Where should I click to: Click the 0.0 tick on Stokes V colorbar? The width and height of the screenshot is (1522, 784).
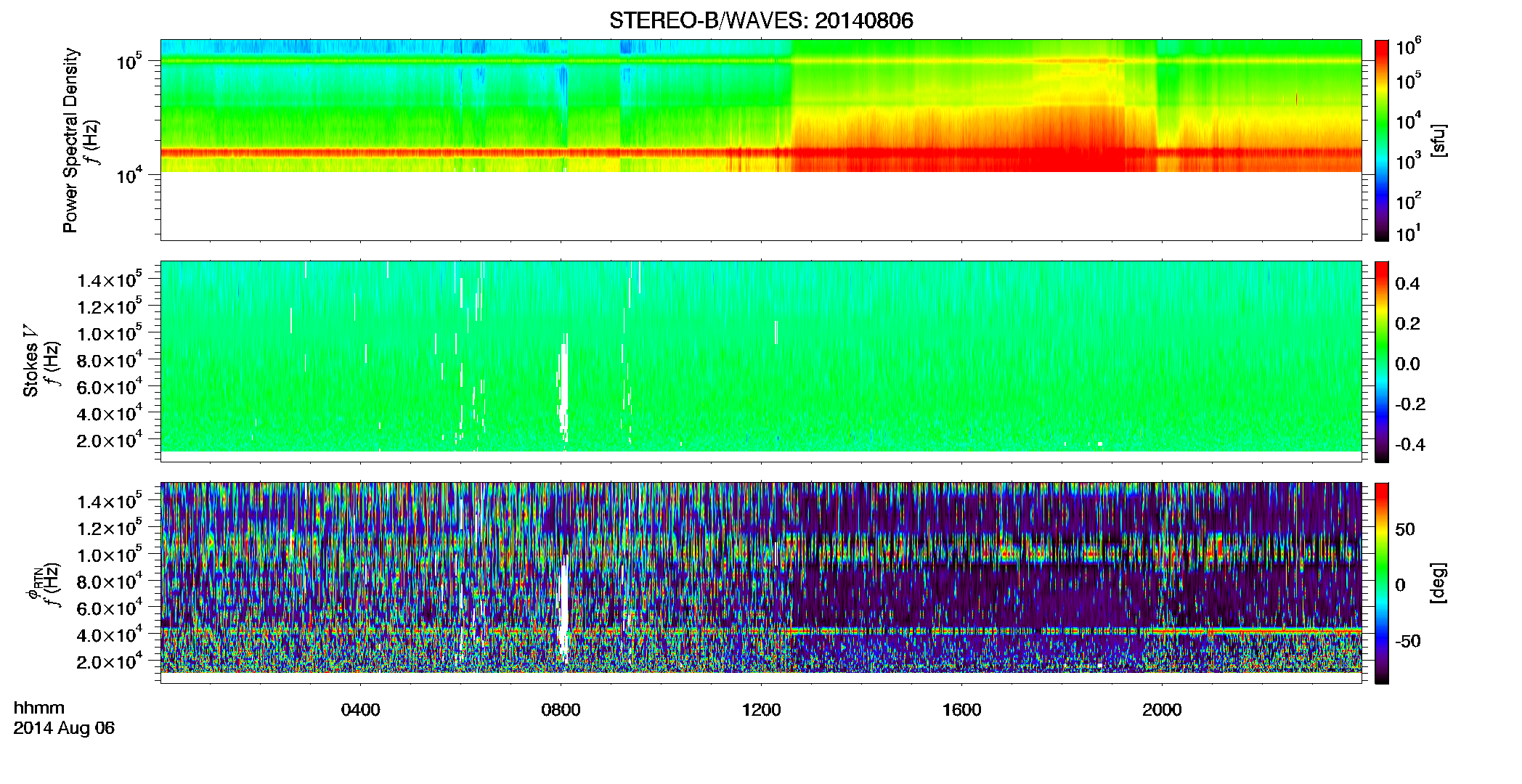click(x=1407, y=364)
